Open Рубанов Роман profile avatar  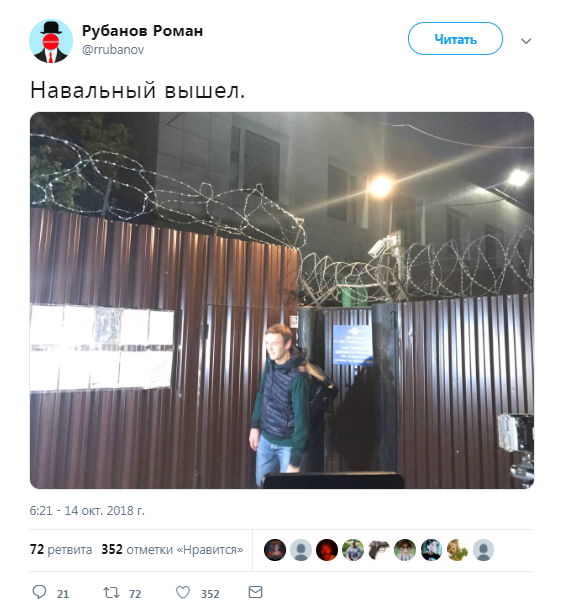[51, 41]
